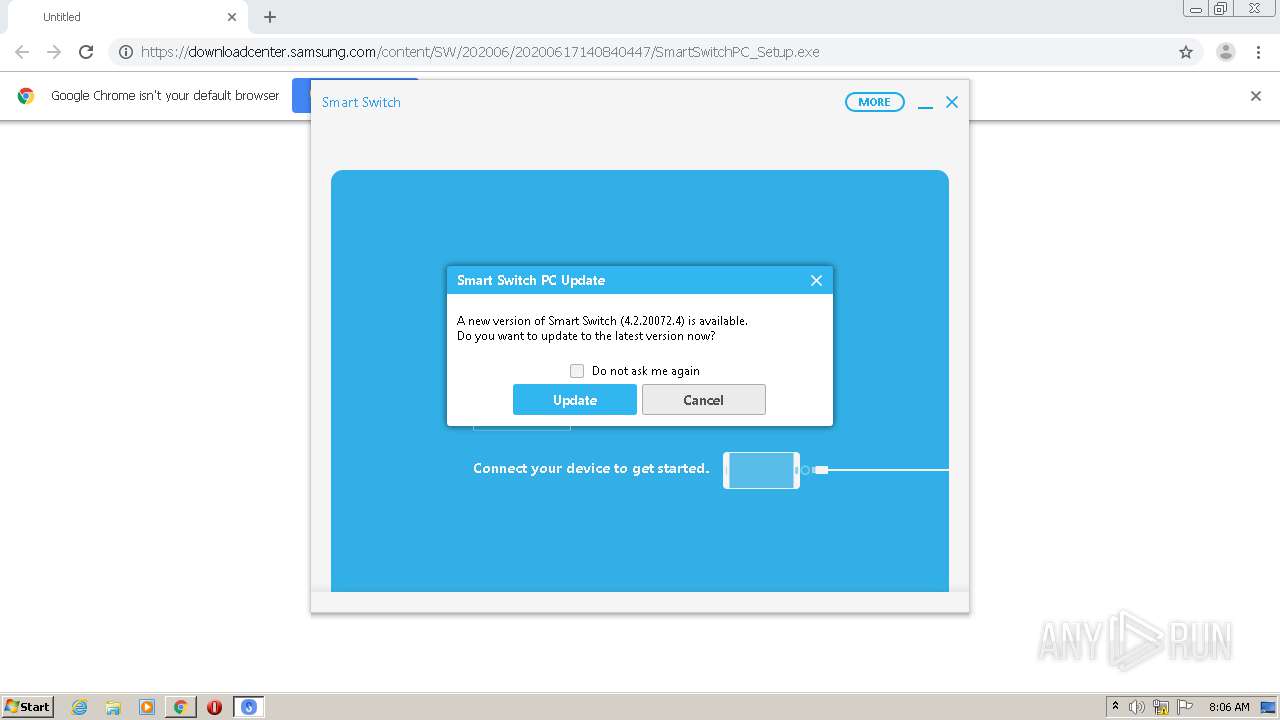This screenshot has height=720, width=1280.
Task: Open a new Chrome tab
Action: 270,17
